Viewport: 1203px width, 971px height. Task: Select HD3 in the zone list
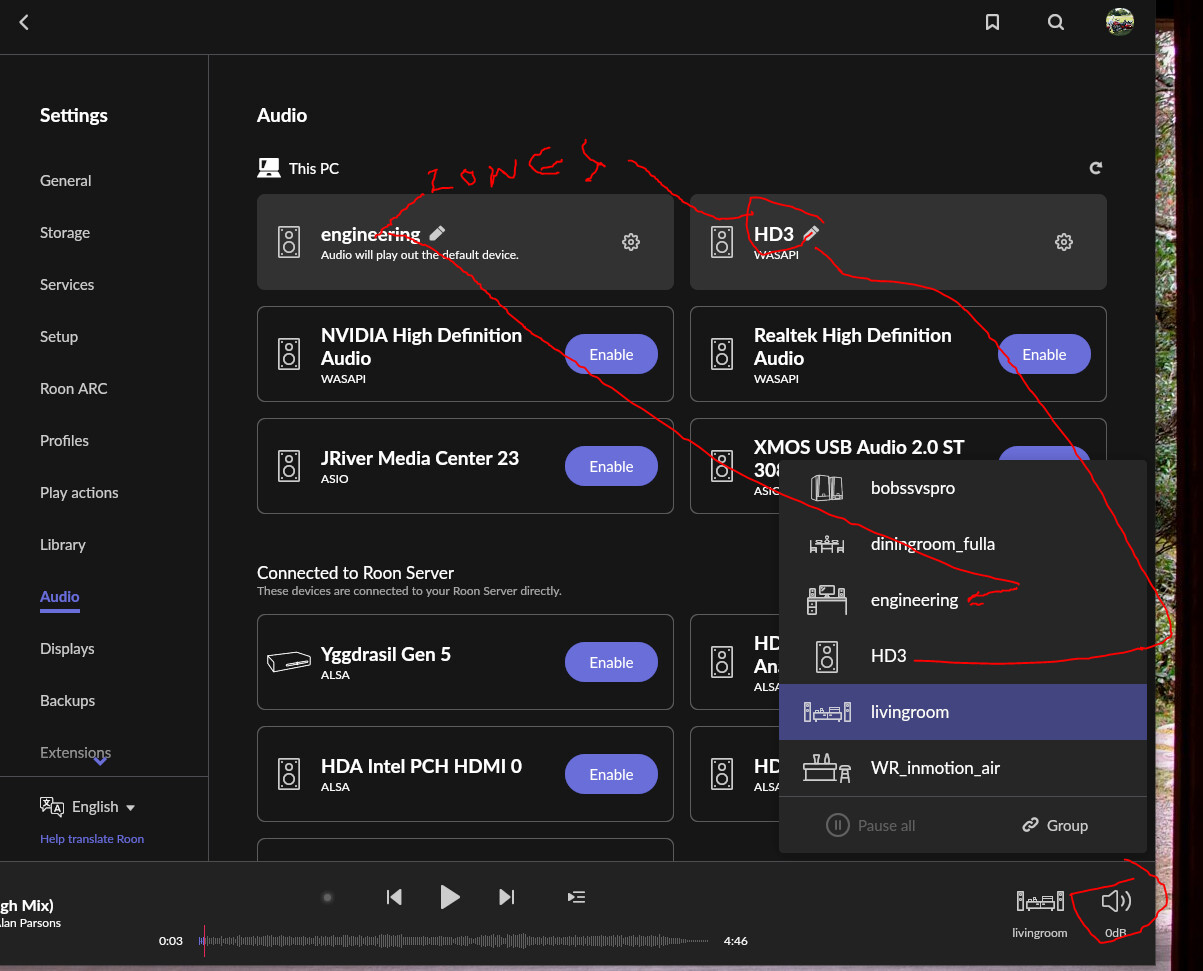click(963, 656)
